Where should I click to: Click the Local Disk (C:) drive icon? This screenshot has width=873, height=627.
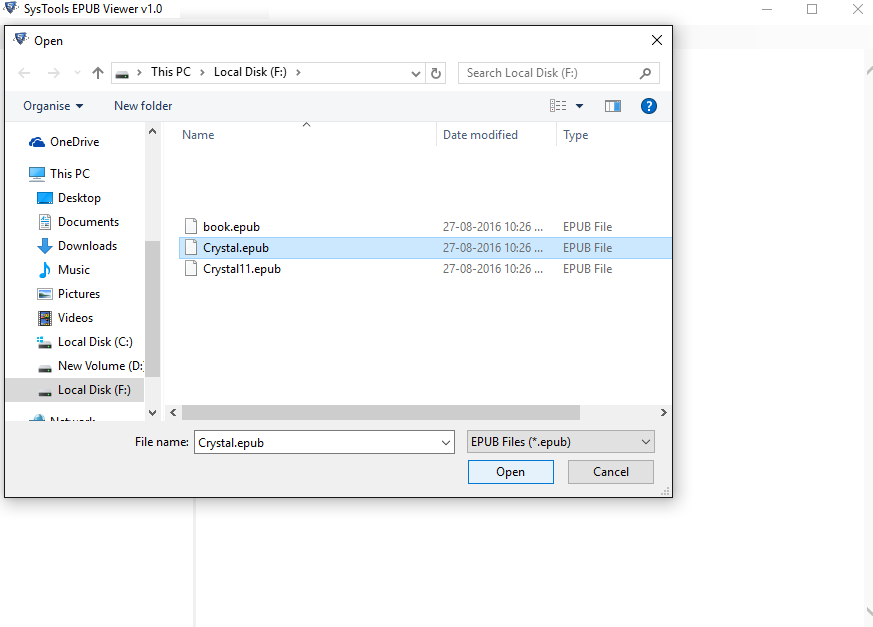tap(45, 342)
